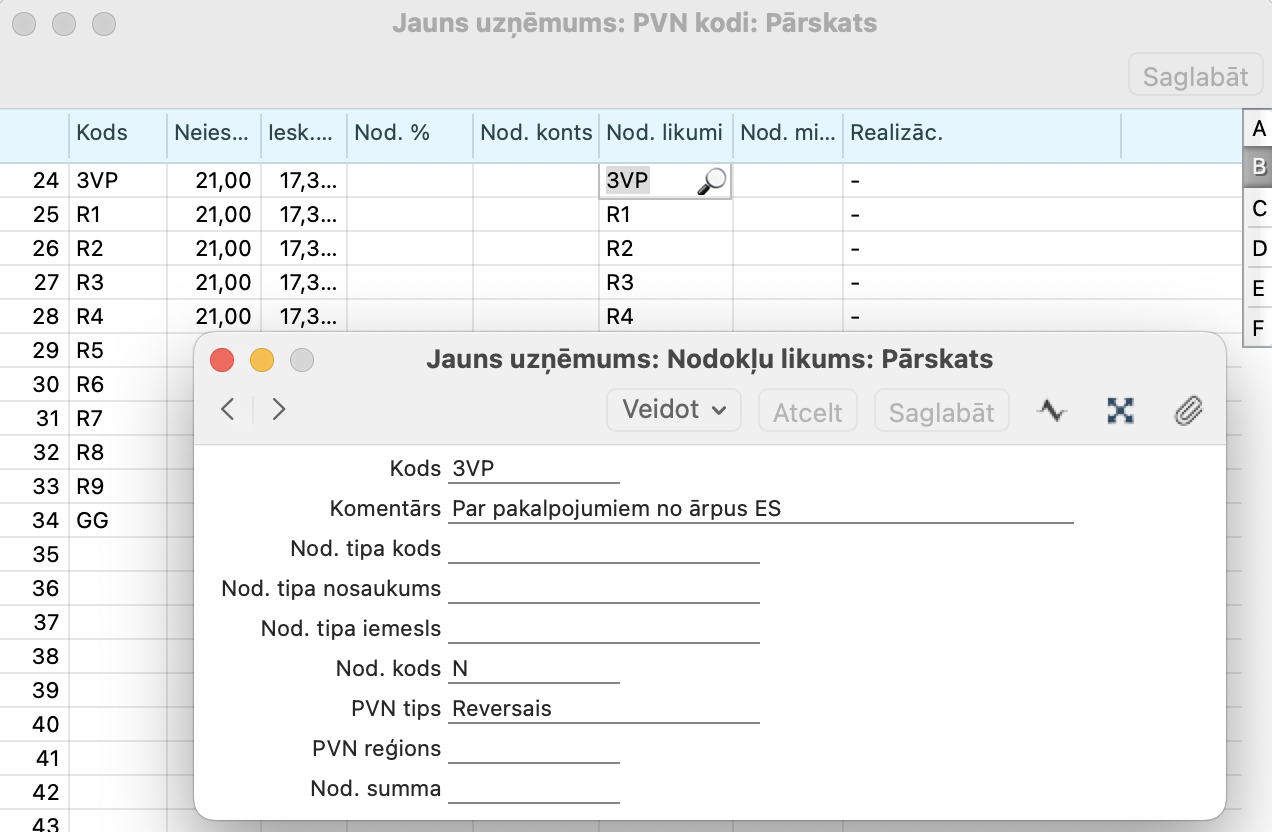Click the Nod. kods field

click(534, 669)
